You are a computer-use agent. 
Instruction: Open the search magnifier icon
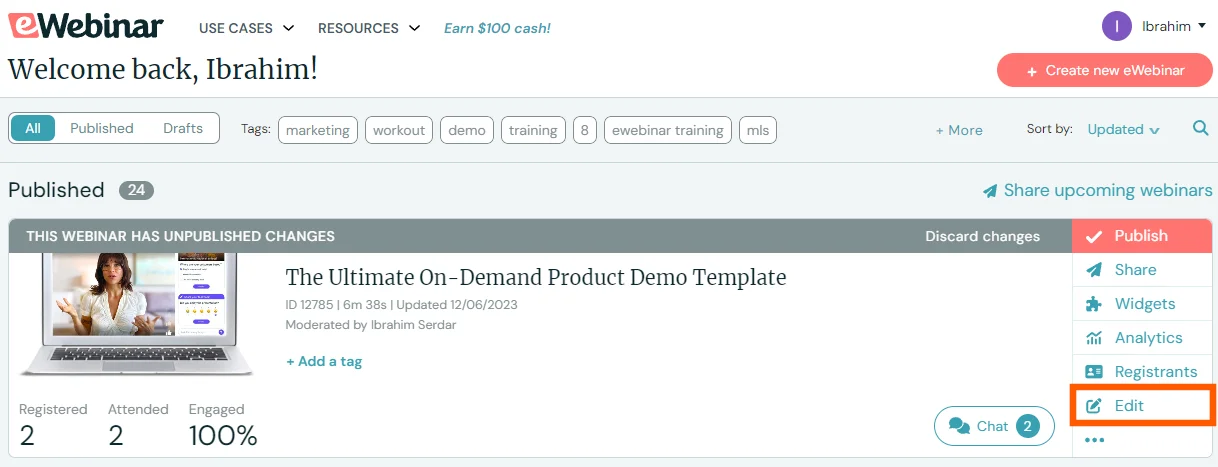[1200, 128]
